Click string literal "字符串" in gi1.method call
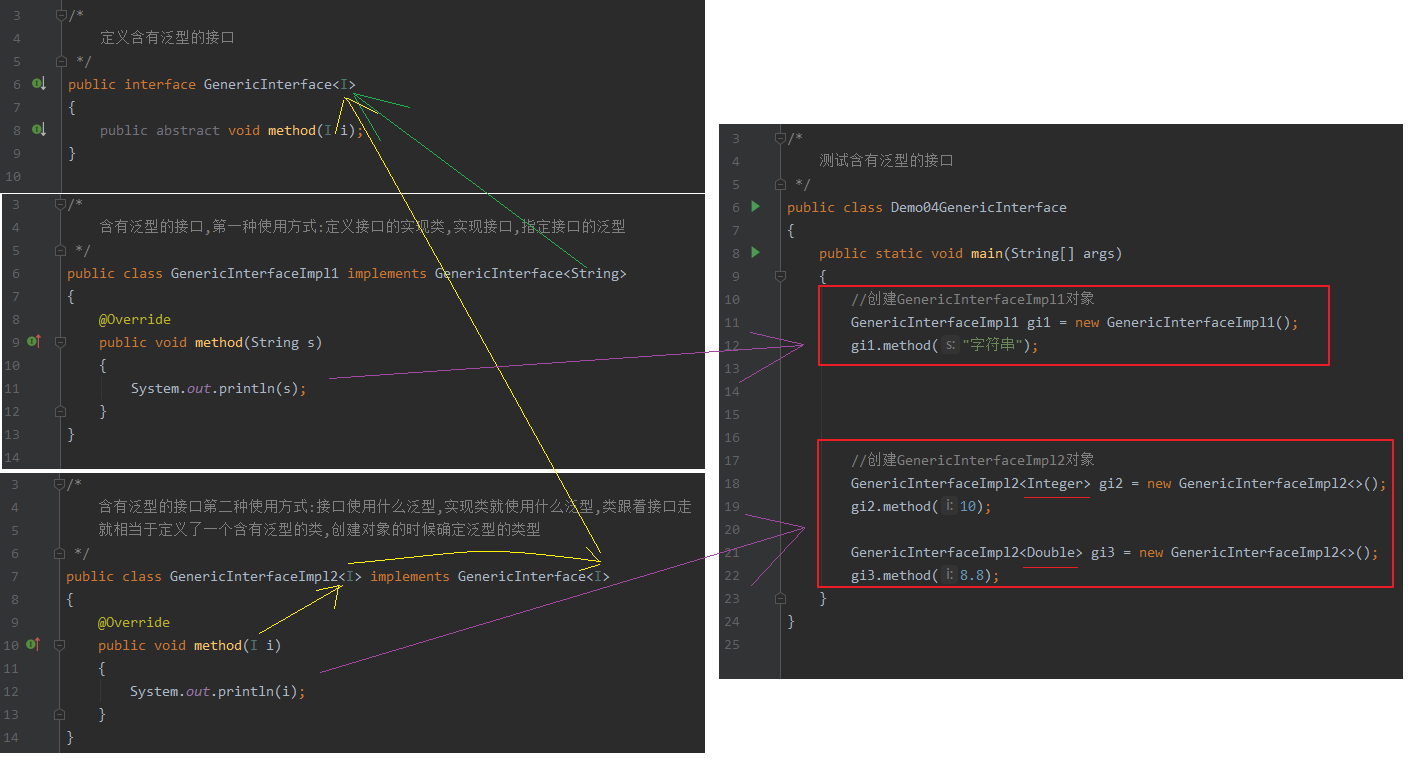The height and width of the screenshot is (782, 1428). click(992, 345)
